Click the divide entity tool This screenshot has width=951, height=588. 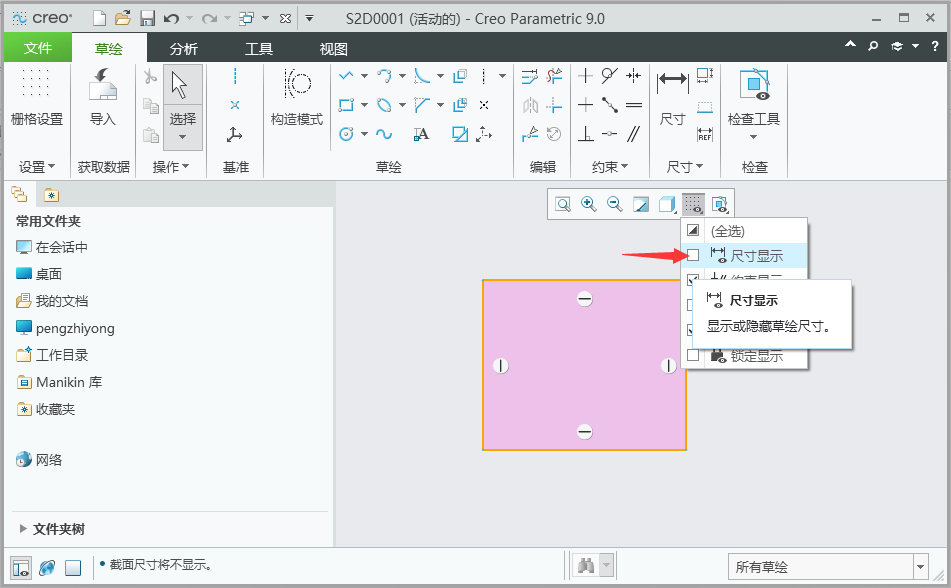(x=529, y=134)
